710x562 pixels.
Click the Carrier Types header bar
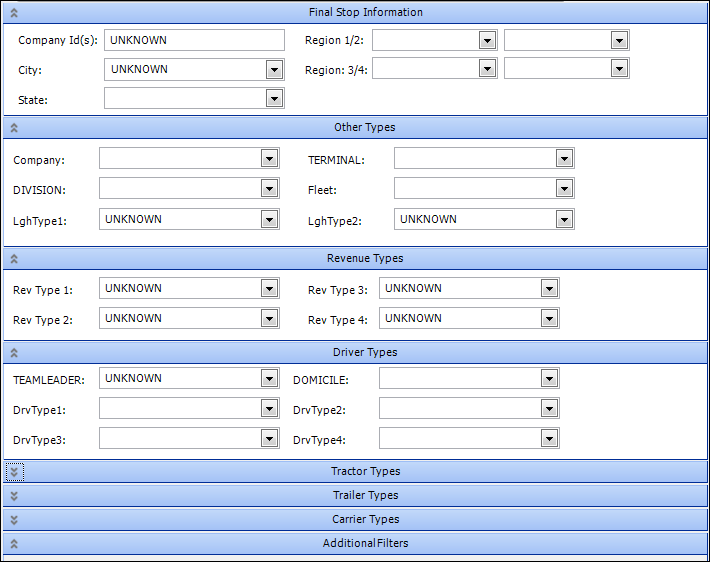tap(365, 520)
